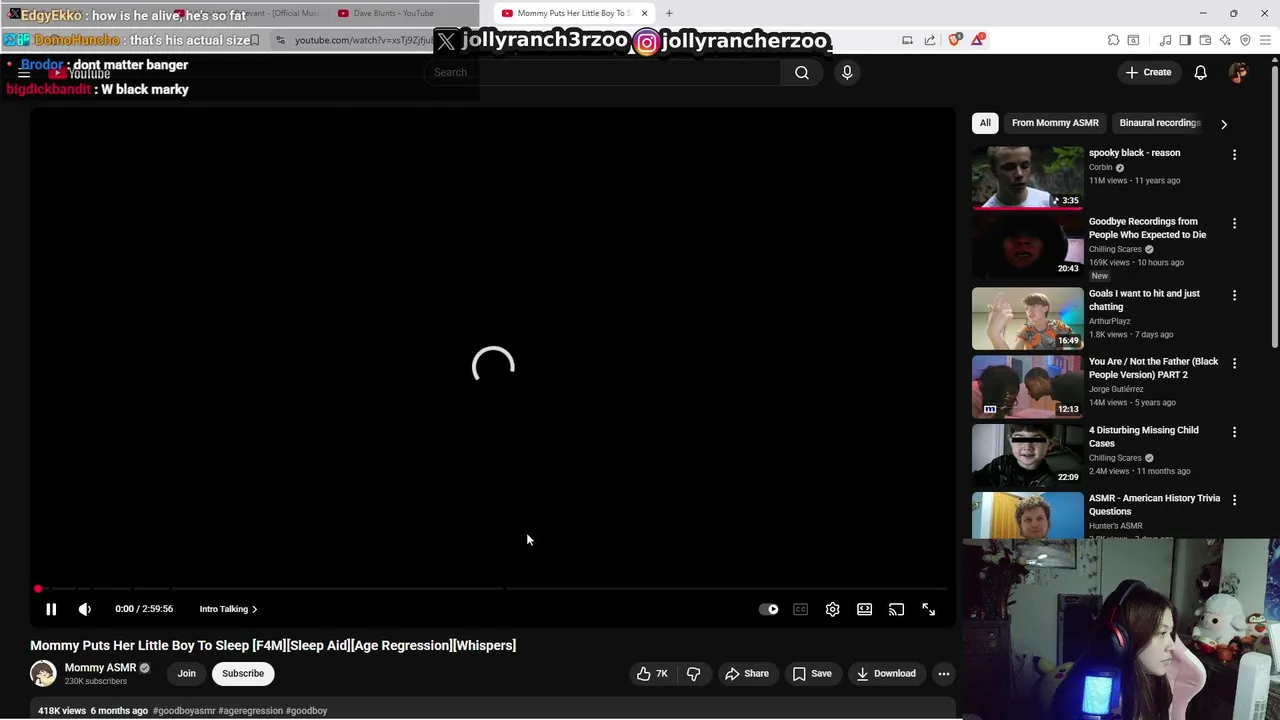Close the Mommy Puts Her Little Boy tab
The height and width of the screenshot is (720, 1280).
click(644, 13)
